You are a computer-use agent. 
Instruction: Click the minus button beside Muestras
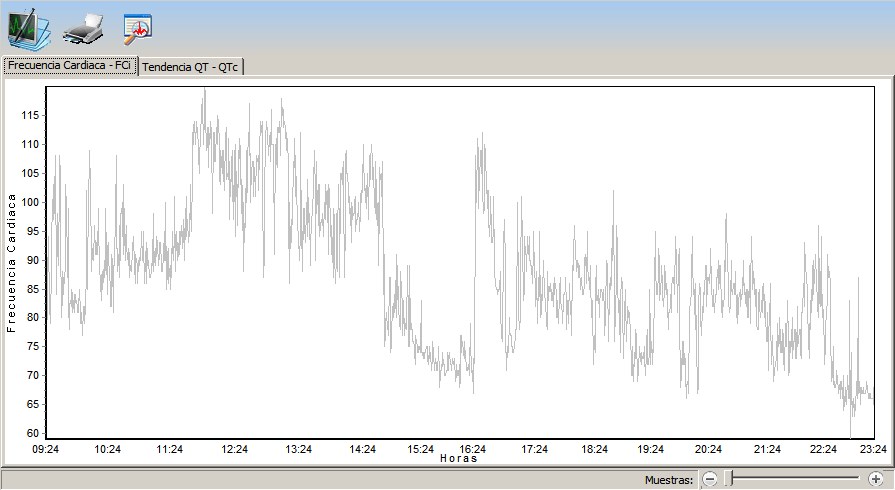point(709,480)
